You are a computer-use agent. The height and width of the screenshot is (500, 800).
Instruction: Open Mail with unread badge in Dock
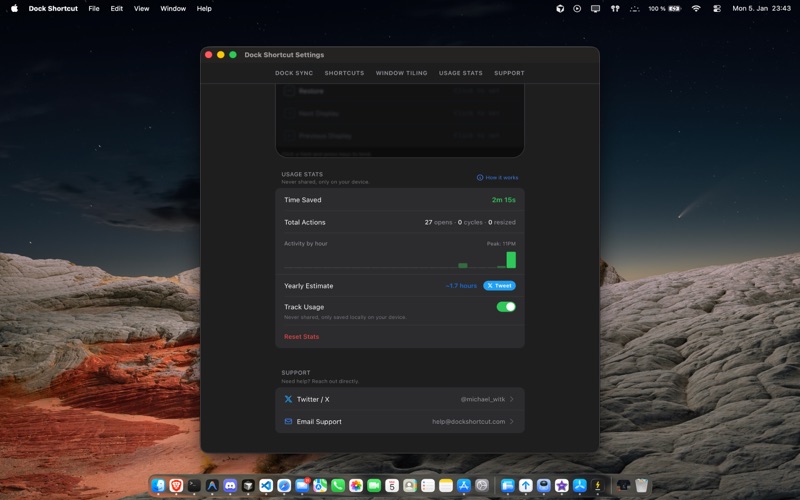[302, 485]
